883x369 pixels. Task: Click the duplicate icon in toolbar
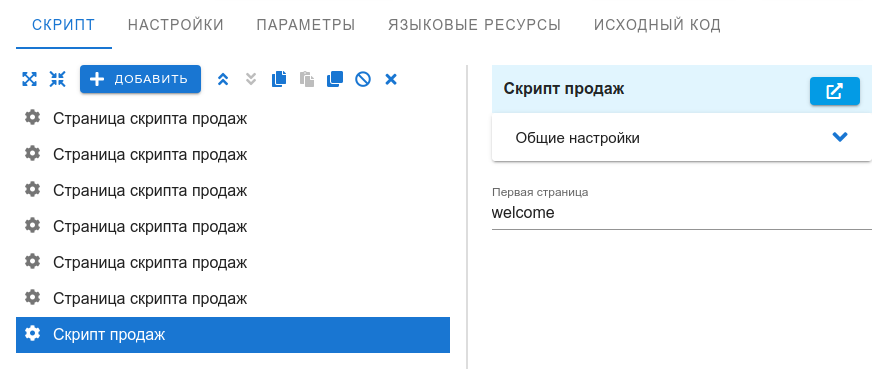click(335, 79)
